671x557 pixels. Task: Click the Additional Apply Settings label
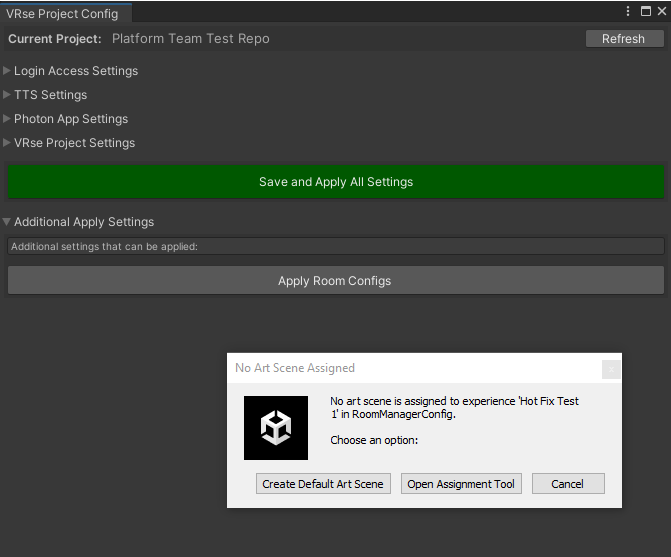pos(84,222)
